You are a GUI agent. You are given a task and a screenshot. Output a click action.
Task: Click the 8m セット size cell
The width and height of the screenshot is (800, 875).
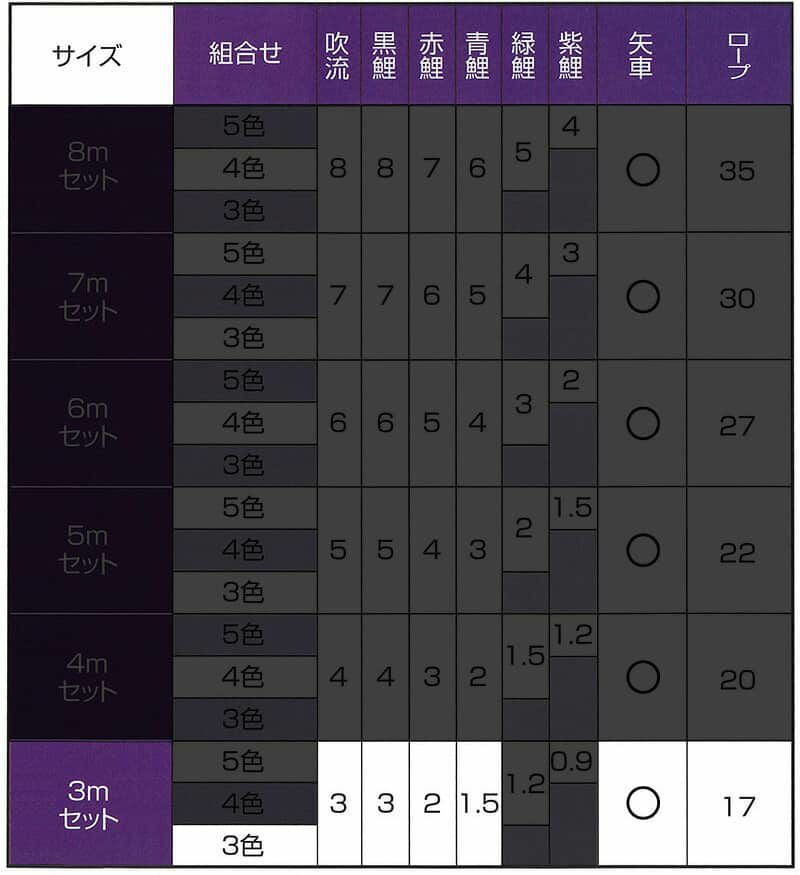pos(89,168)
